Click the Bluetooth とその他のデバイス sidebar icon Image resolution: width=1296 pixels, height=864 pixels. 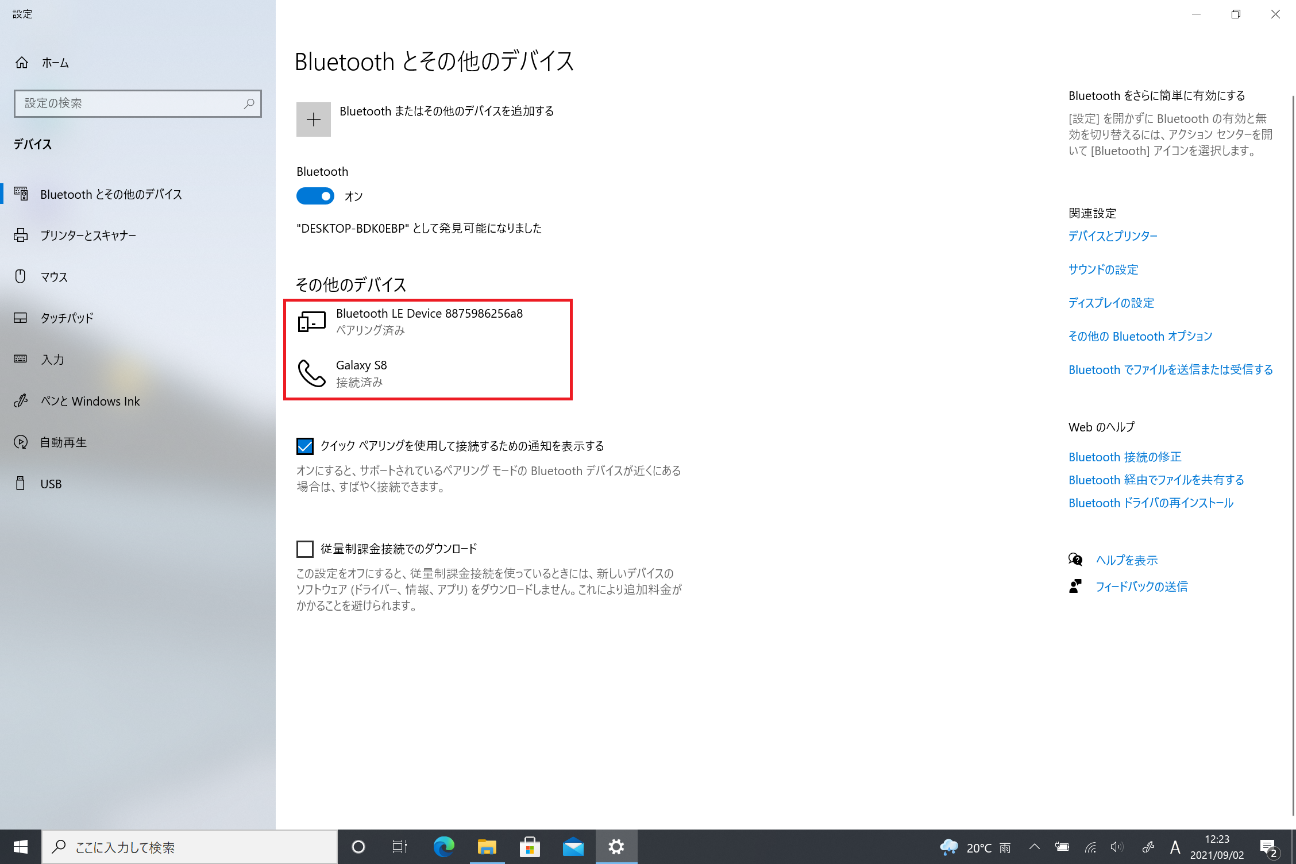pos(21,194)
